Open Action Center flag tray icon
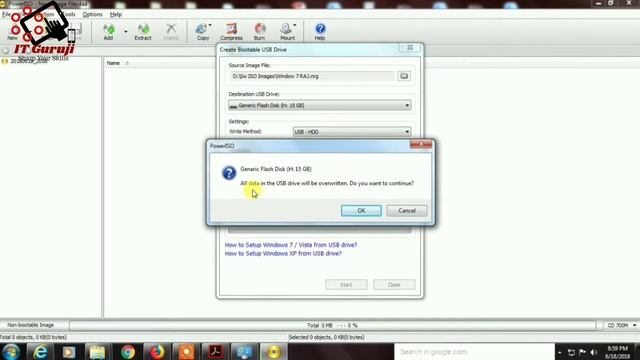 tap(582, 352)
